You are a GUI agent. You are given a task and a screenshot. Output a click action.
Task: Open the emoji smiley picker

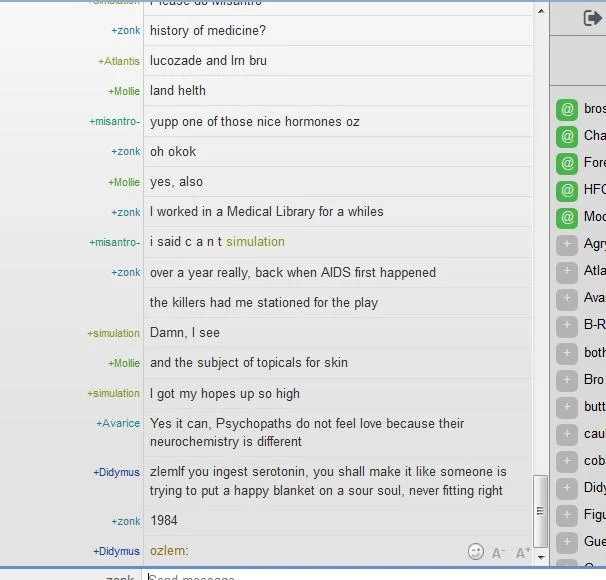[x=476, y=551]
